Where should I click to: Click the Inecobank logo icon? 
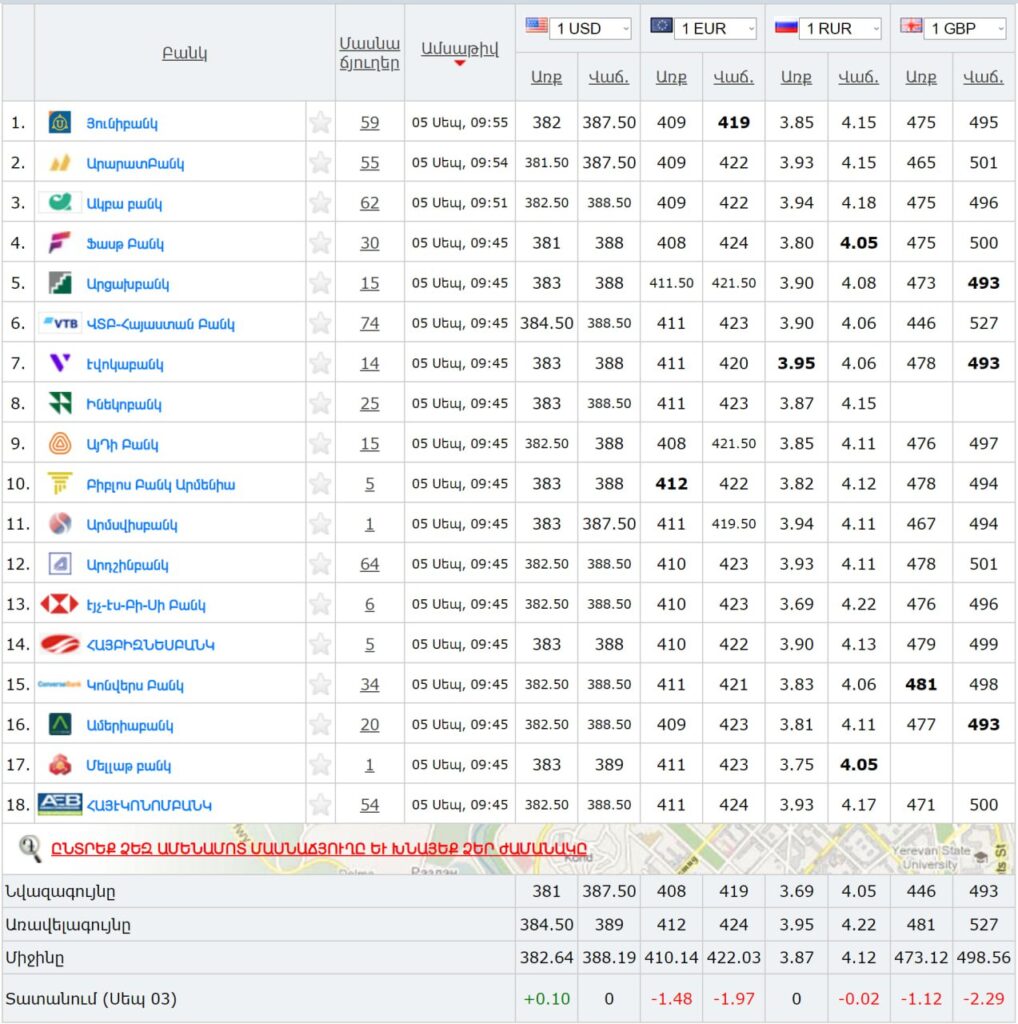tap(60, 404)
